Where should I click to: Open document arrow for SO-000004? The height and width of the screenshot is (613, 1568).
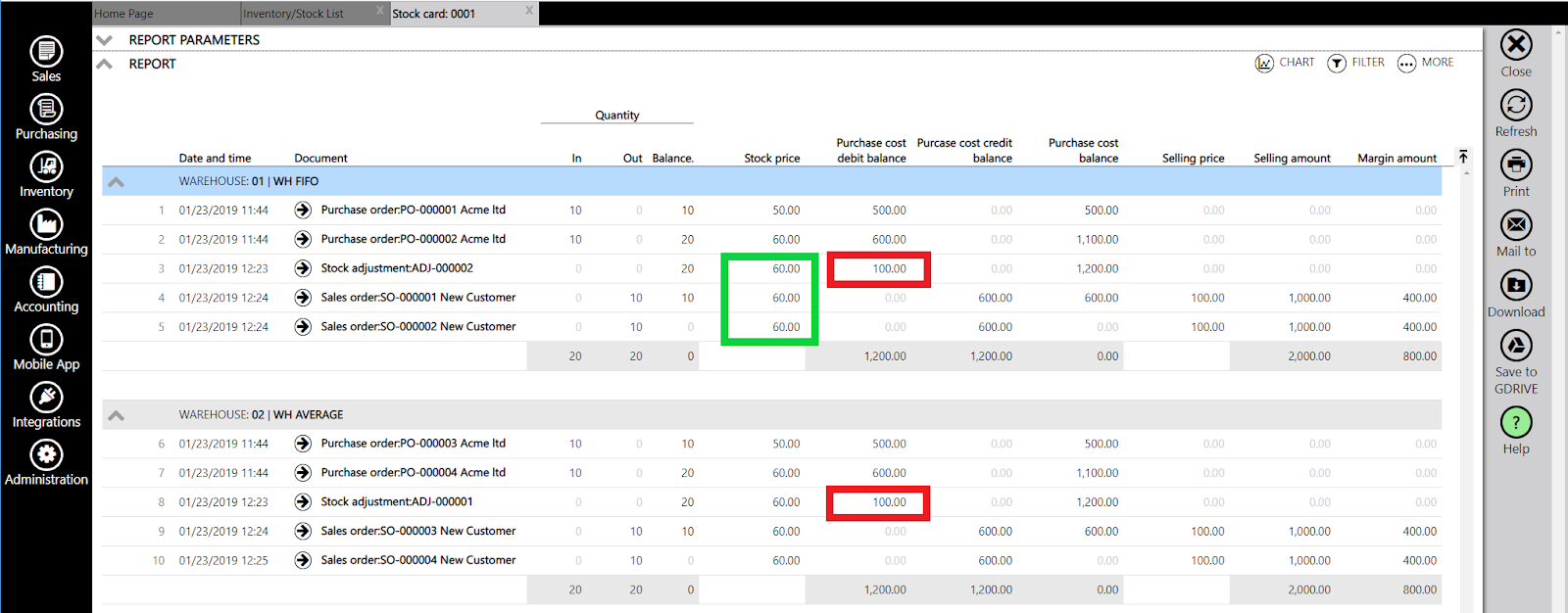point(303,561)
